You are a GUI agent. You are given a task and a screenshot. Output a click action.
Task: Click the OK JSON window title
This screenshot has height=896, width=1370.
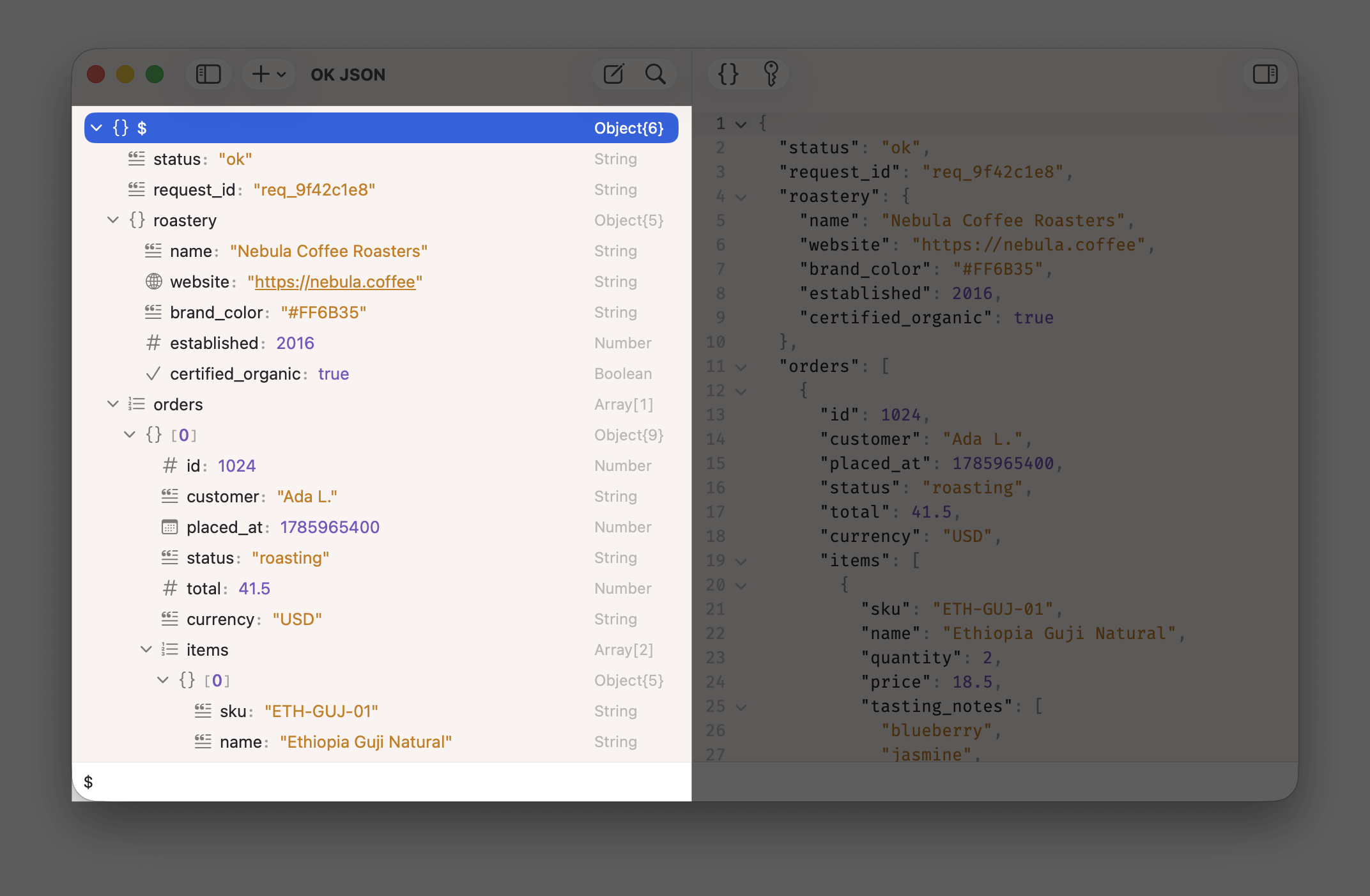[x=348, y=75]
